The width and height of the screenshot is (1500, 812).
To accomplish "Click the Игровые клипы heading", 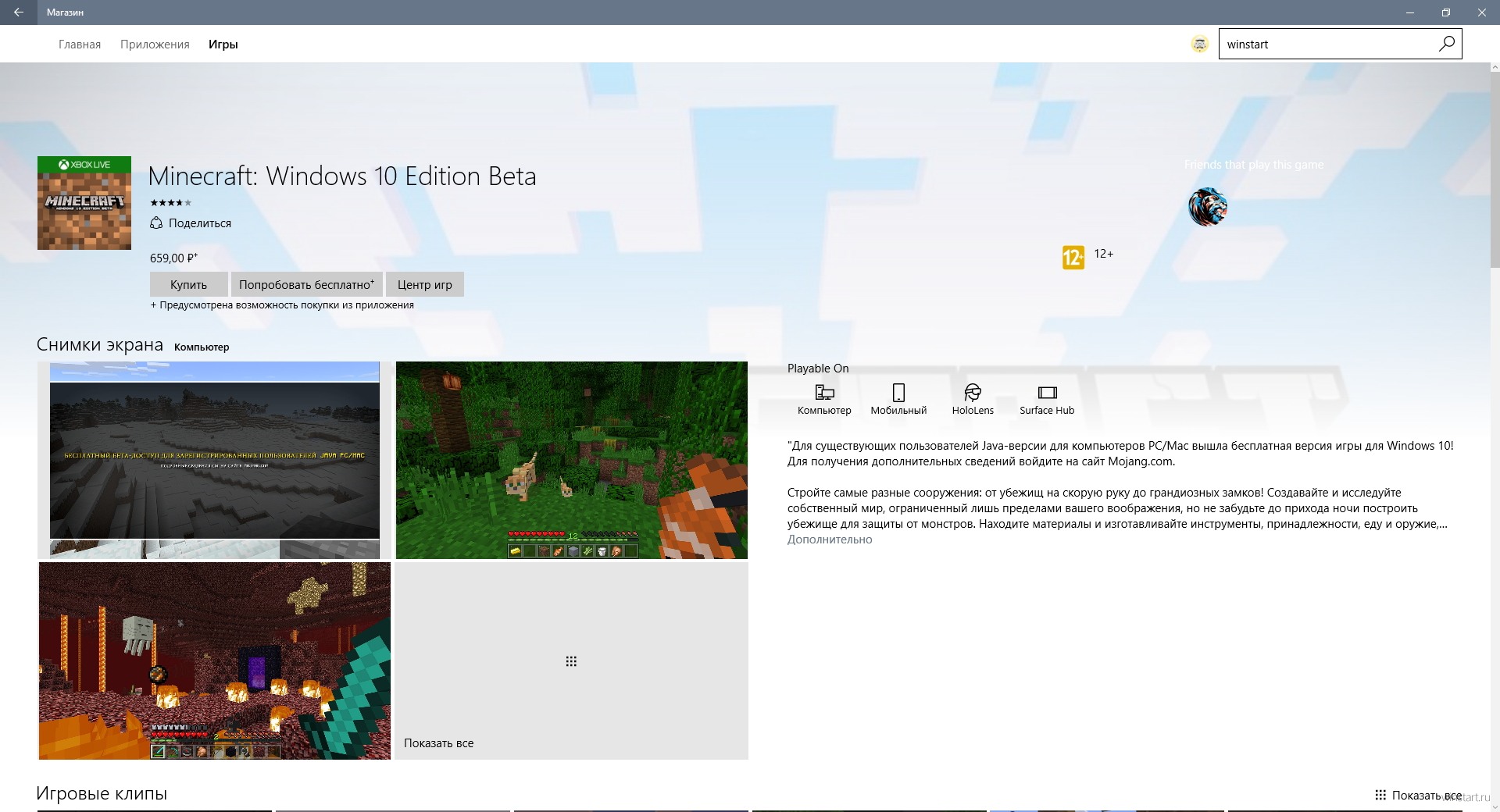I will (x=102, y=793).
